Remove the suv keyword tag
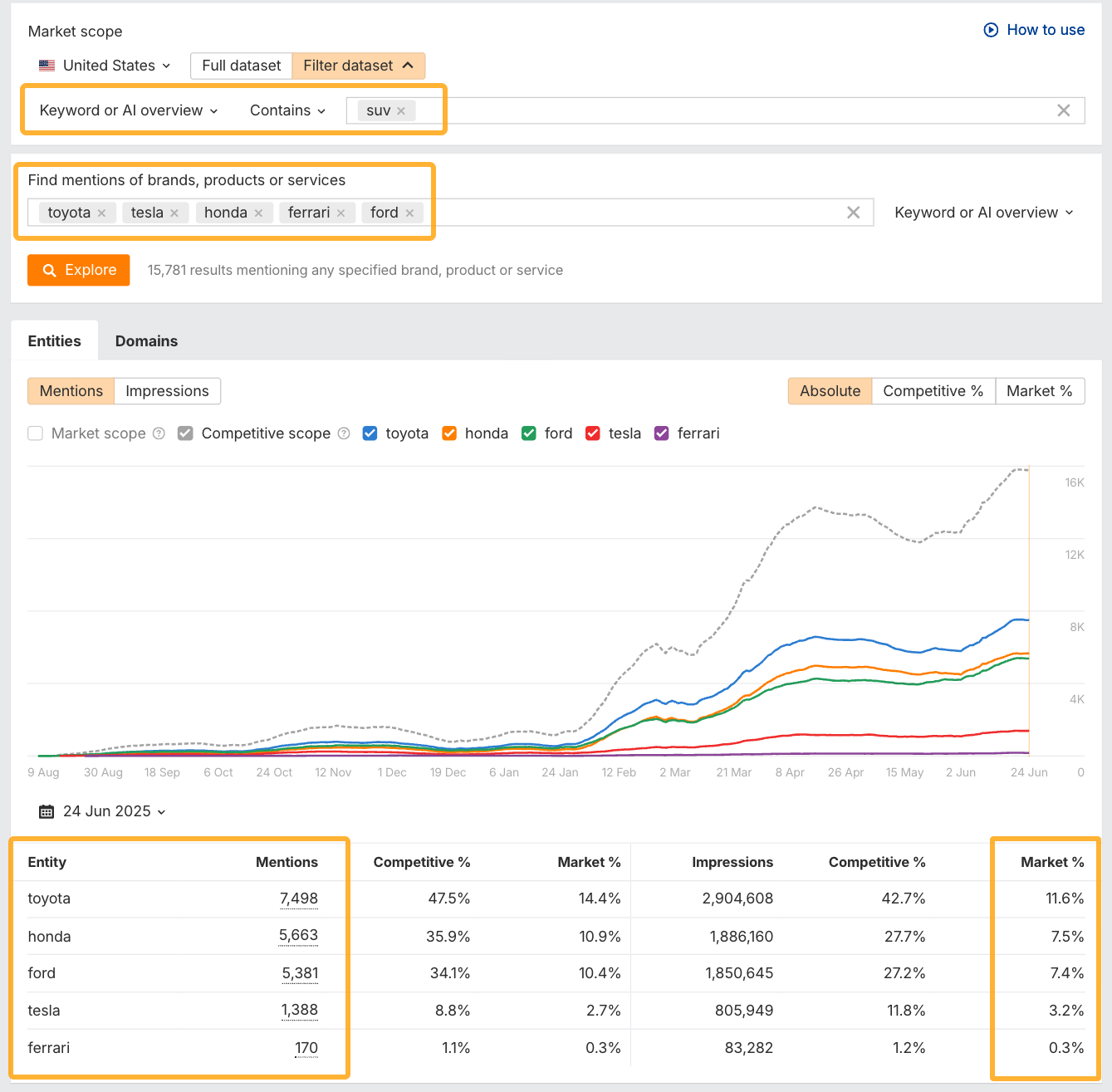Image resolution: width=1112 pixels, height=1092 pixels. tap(401, 110)
